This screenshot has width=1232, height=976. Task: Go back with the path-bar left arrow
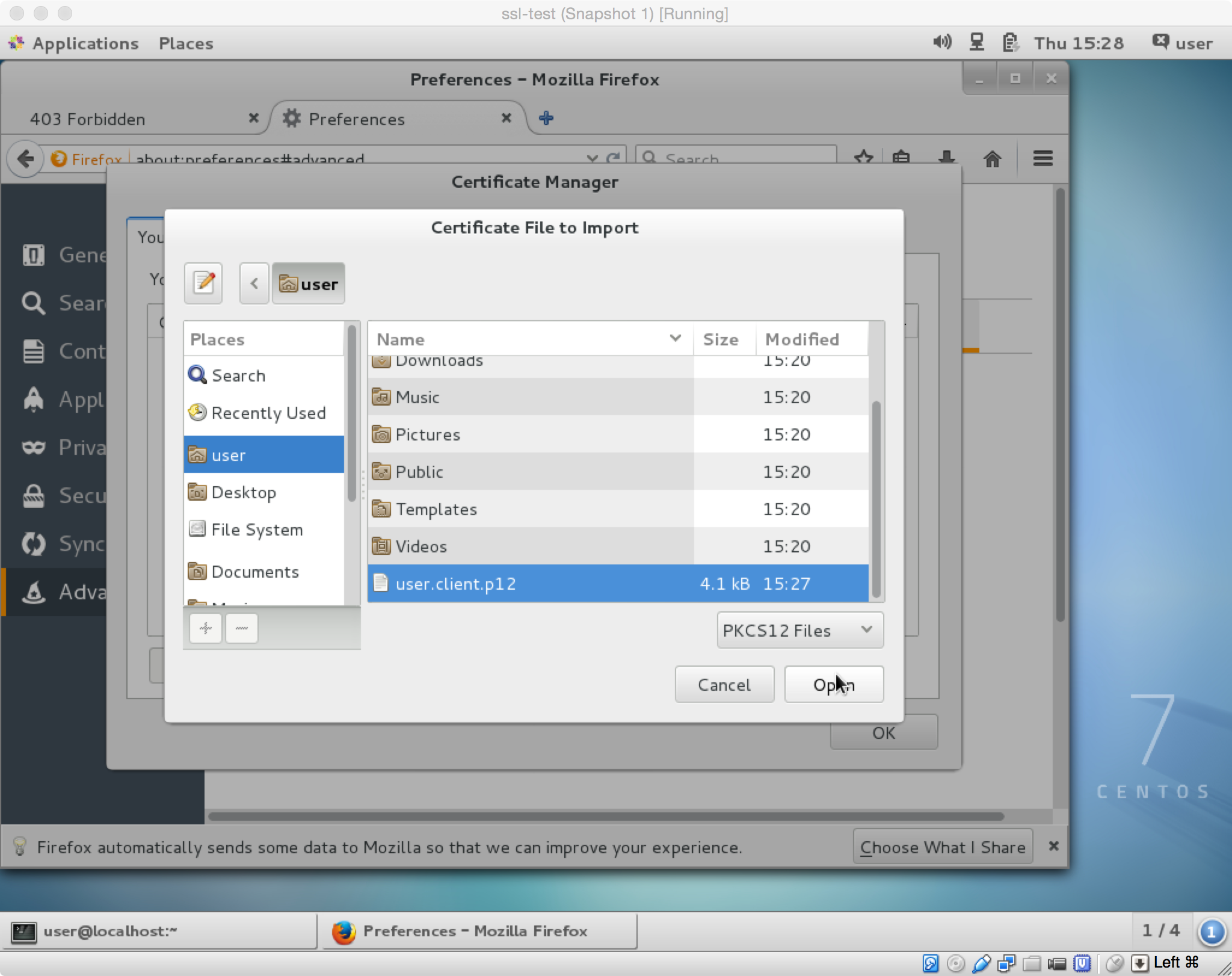pos(254,283)
